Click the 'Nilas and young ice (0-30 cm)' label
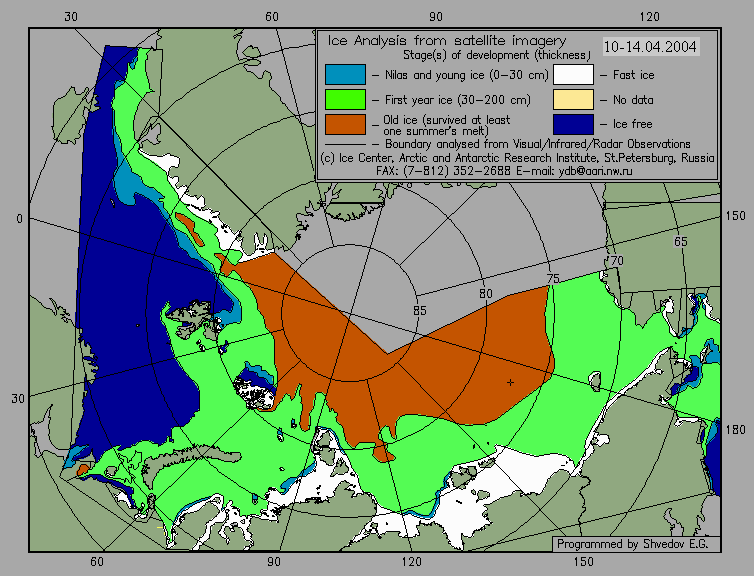Screen dimensions: 754x576 pos(466,75)
